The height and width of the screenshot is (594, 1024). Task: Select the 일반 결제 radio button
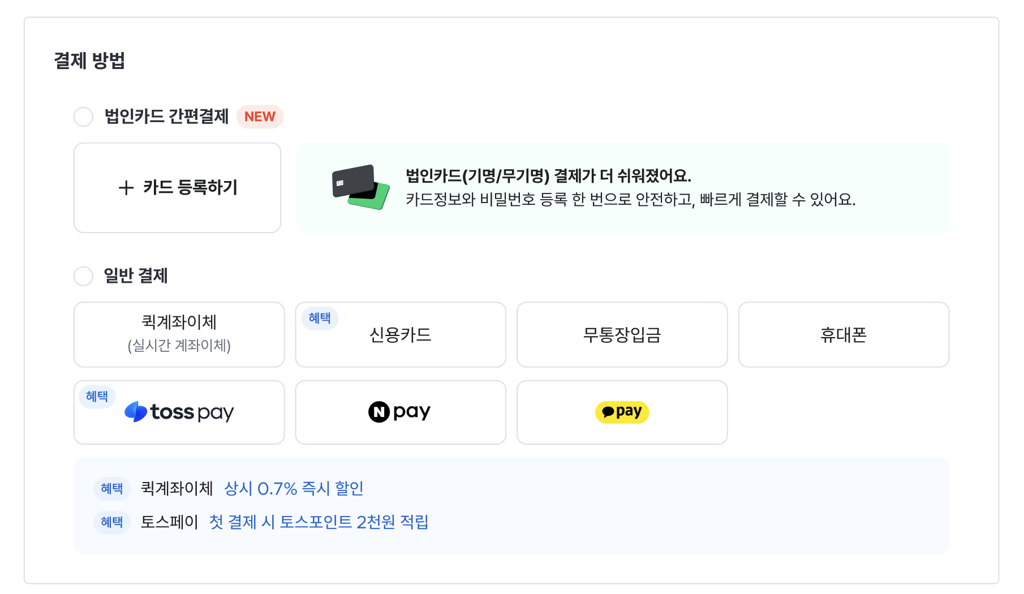tap(83, 276)
